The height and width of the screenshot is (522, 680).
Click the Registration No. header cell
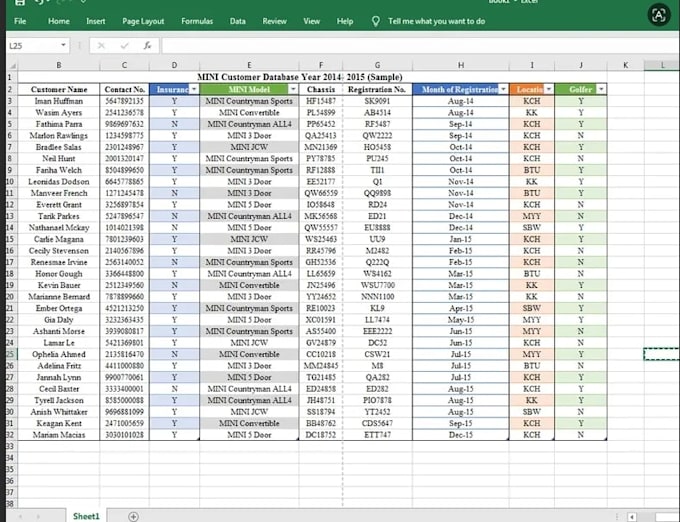click(x=377, y=89)
